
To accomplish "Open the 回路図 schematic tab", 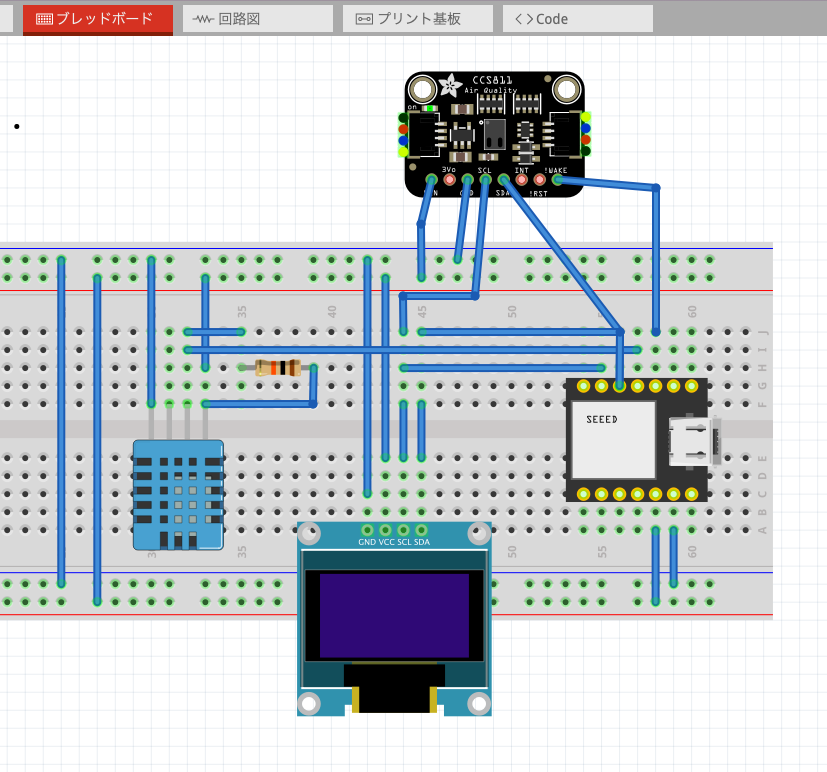I will click(x=257, y=19).
